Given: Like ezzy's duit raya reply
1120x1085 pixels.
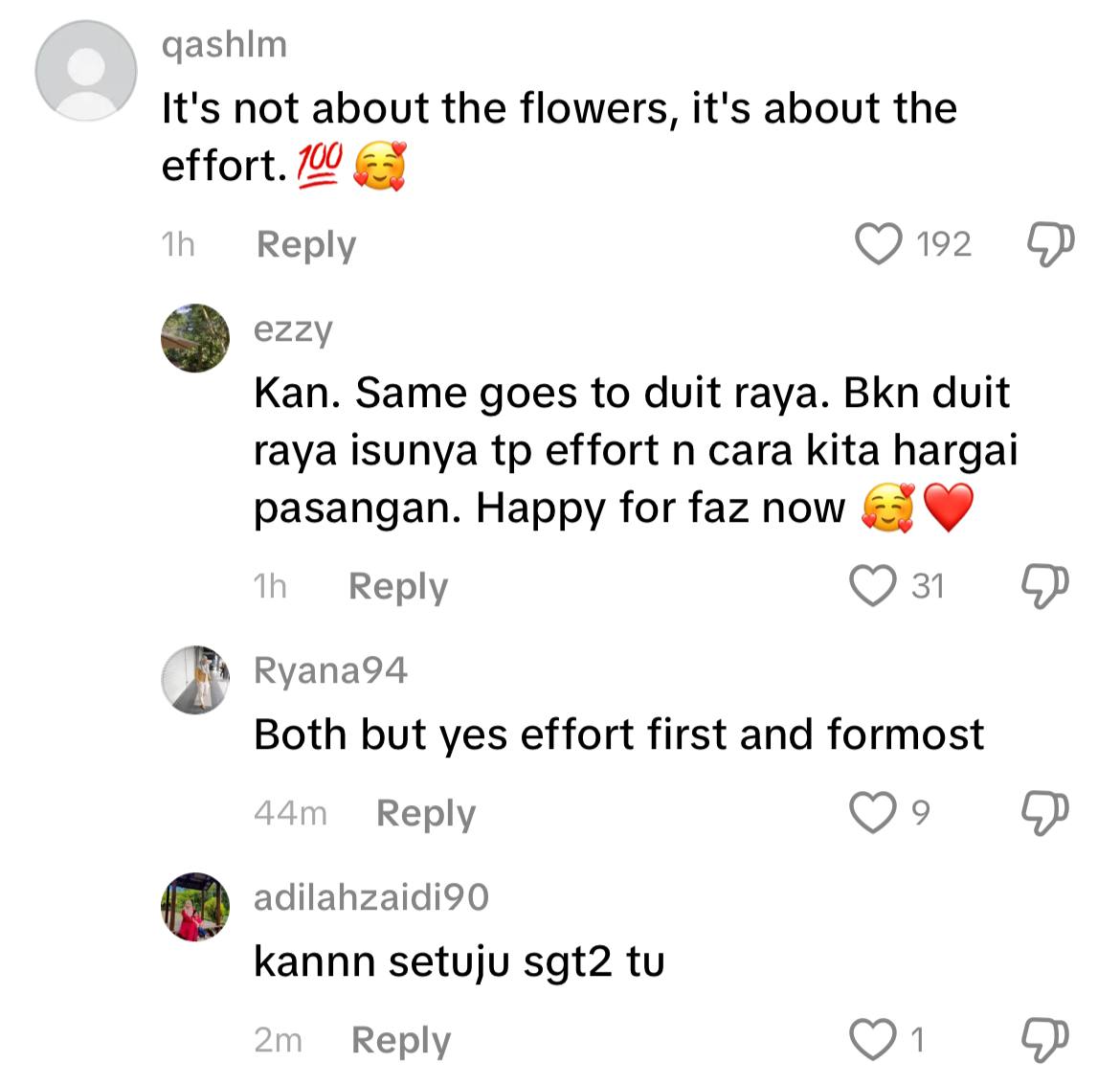Looking at the screenshot, I should coord(873,585).
